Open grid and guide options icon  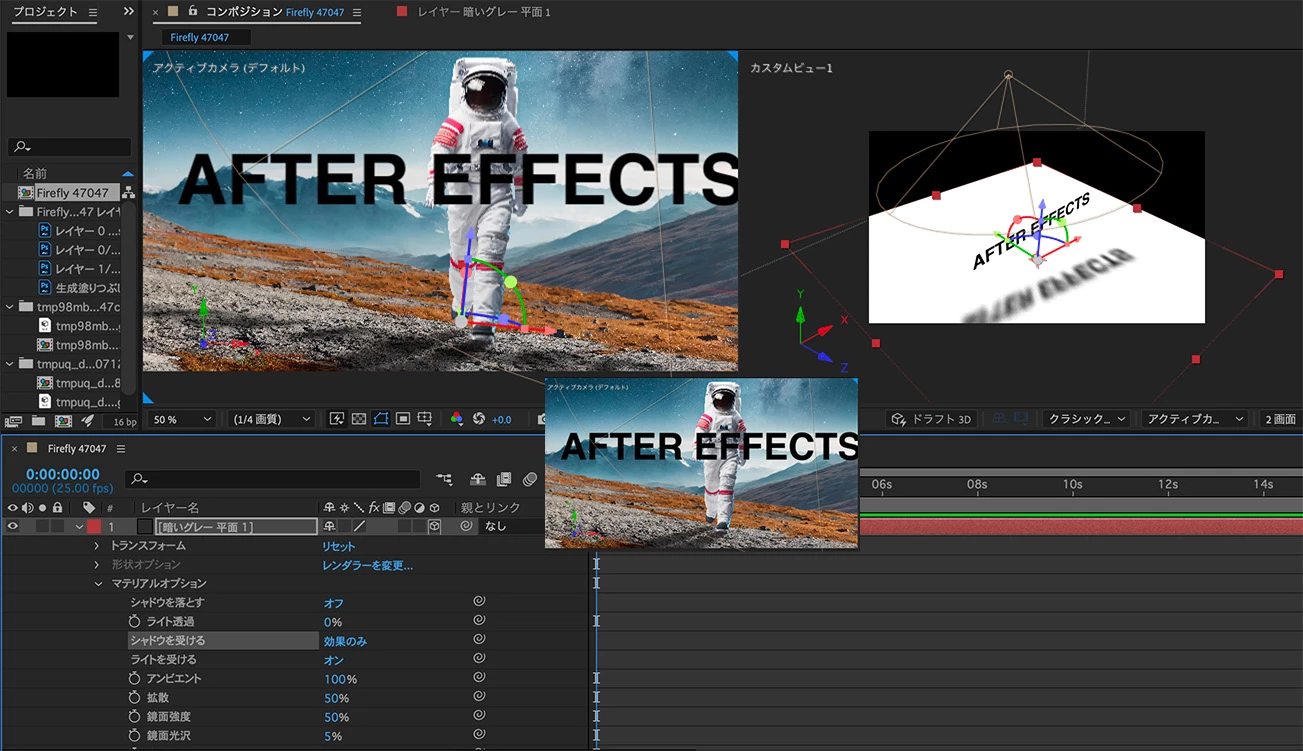coord(425,419)
